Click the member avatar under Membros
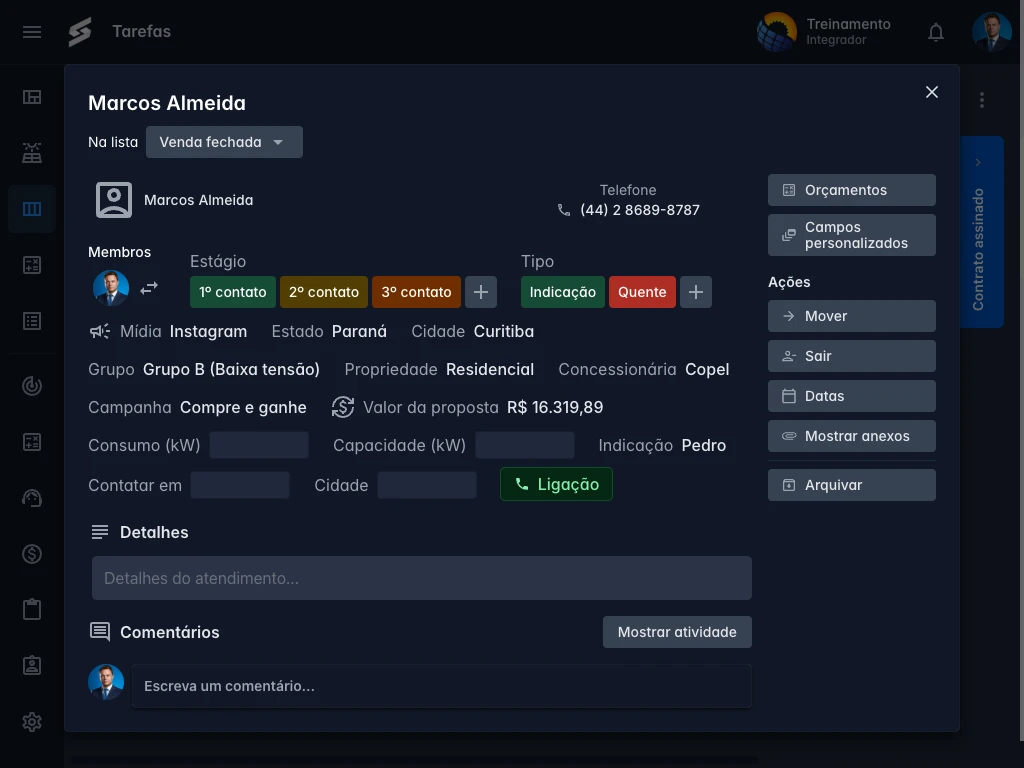Screen dimensions: 1024x768 pos(111,288)
